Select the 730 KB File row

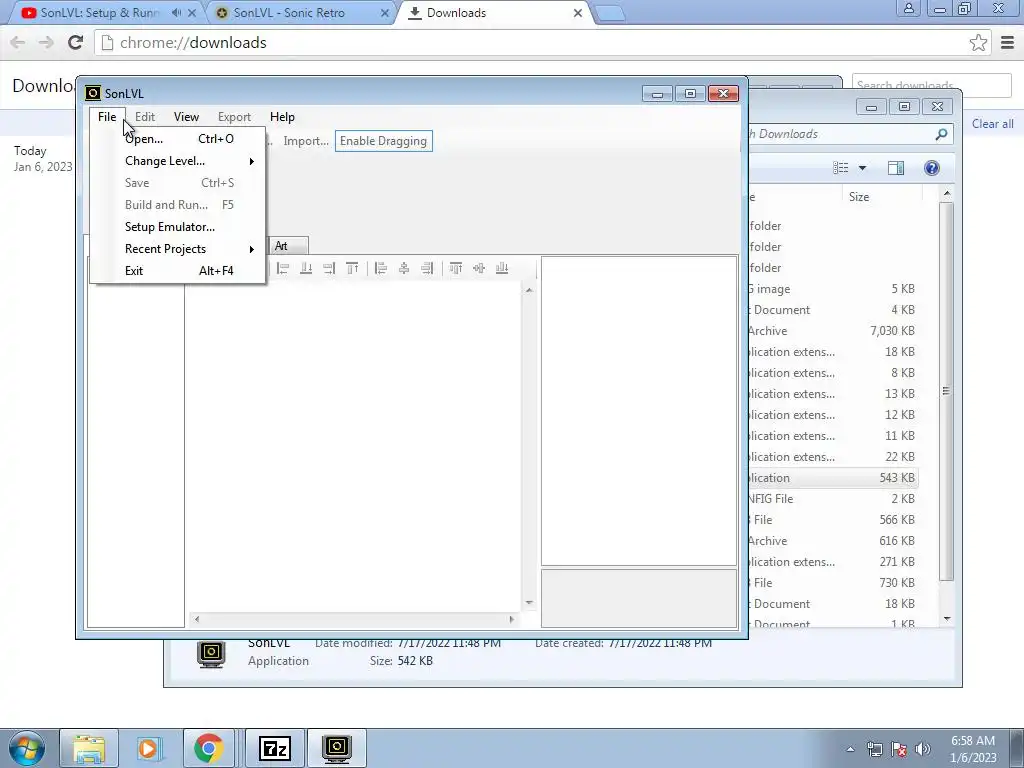tap(833, 583)
